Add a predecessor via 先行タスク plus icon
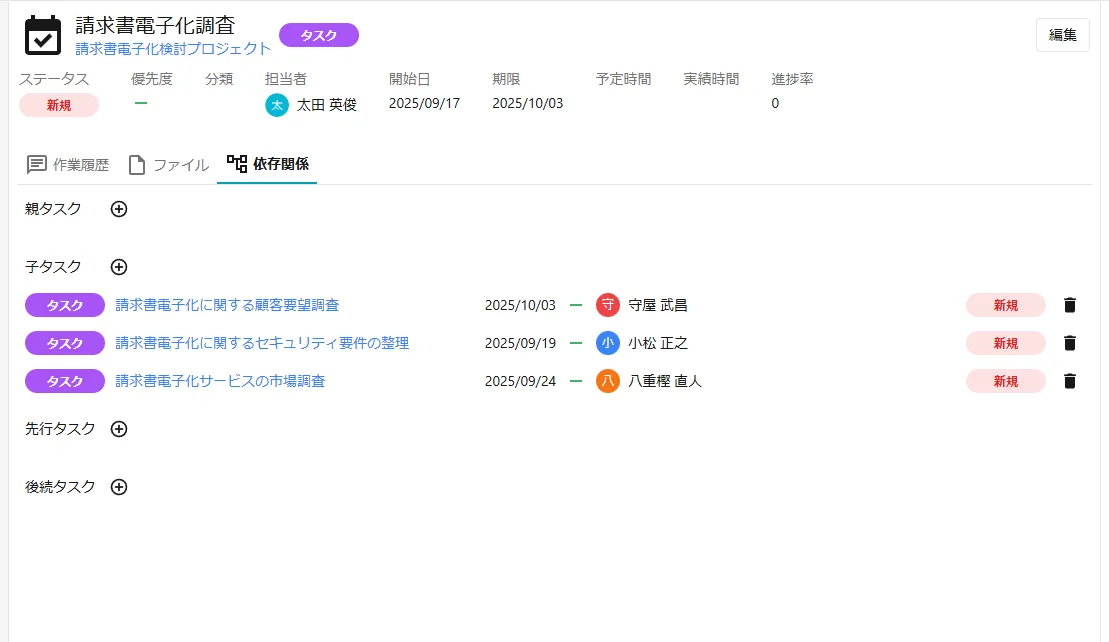 click(119, 429)
